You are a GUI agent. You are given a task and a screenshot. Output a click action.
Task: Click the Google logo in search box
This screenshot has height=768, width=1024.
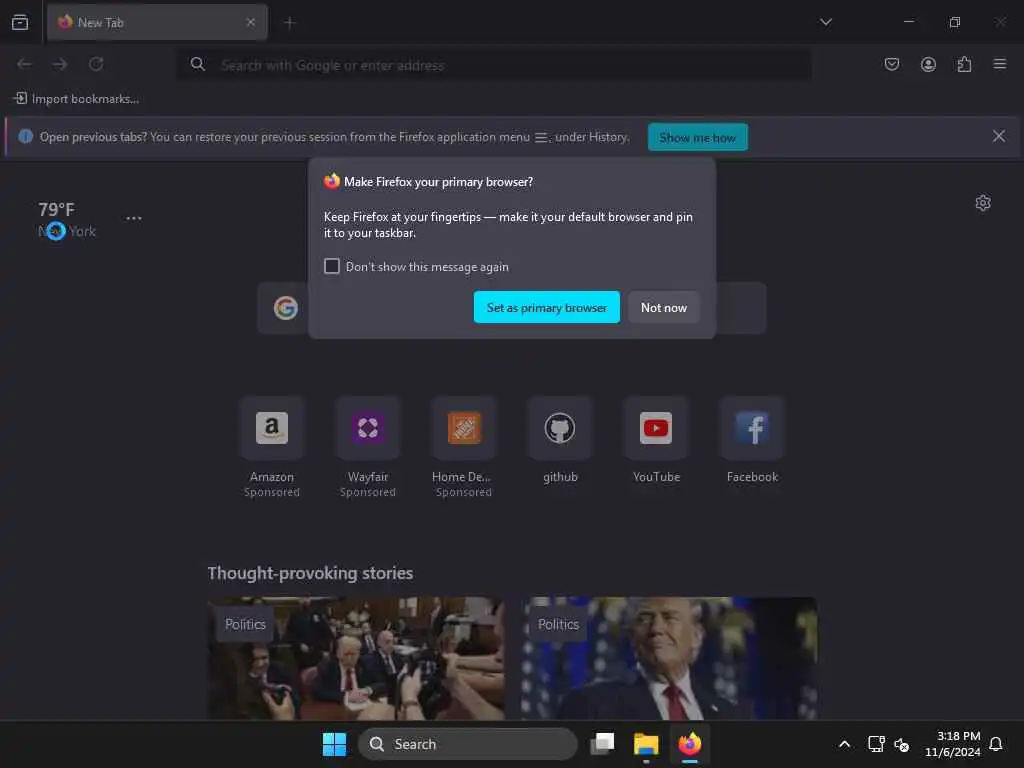tap(285, 308)
